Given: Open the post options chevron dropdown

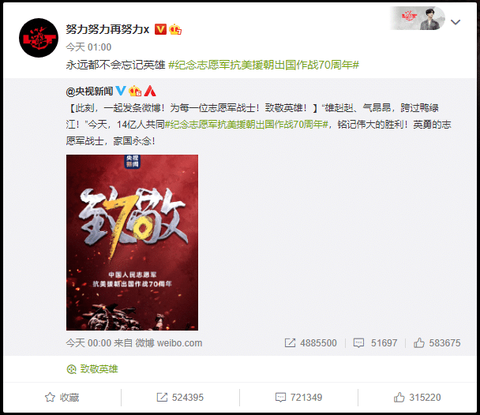Looking at the screenshot, I should [455, 22].
